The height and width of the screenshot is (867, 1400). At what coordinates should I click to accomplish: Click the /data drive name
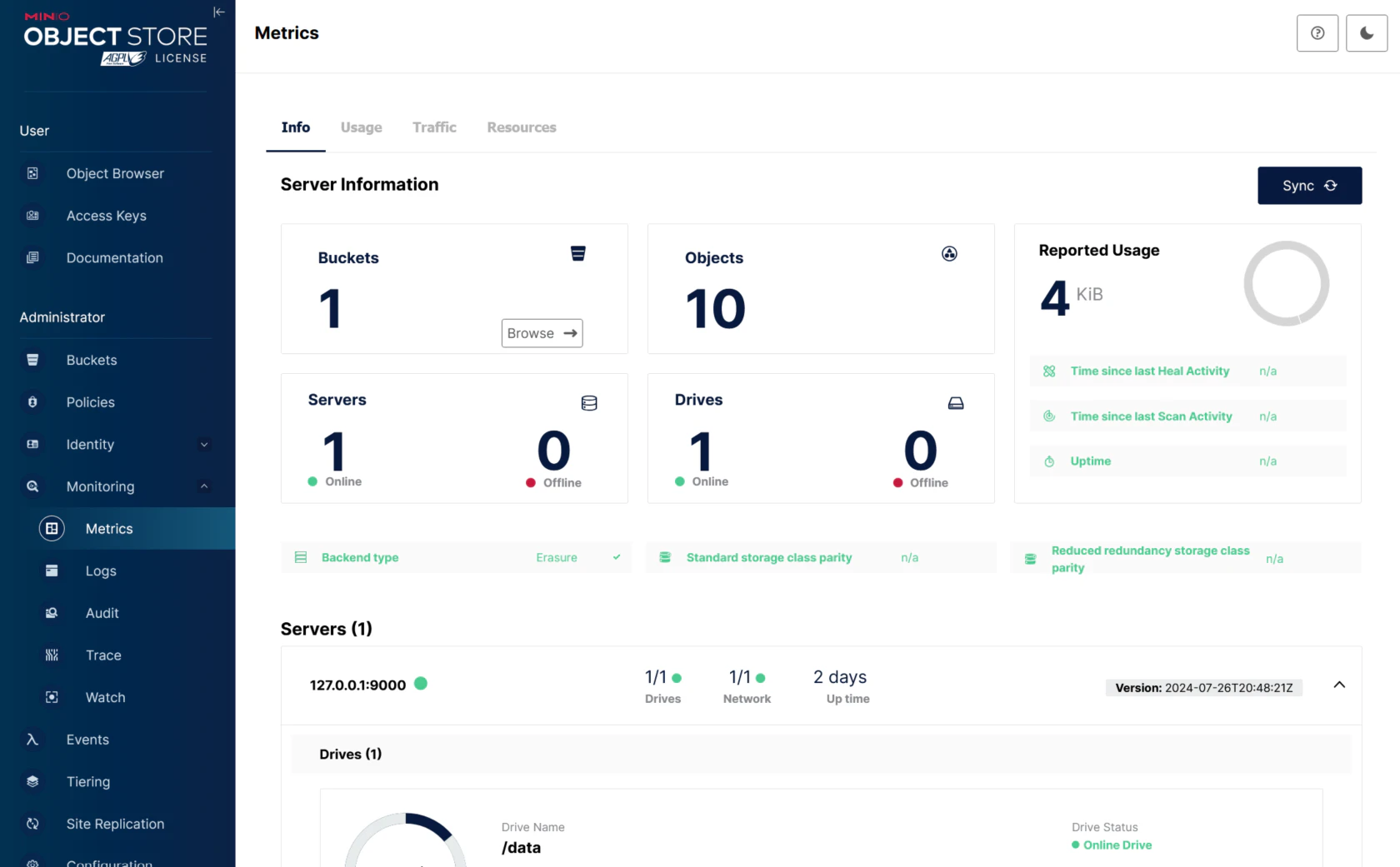click(x=522, y=848)
